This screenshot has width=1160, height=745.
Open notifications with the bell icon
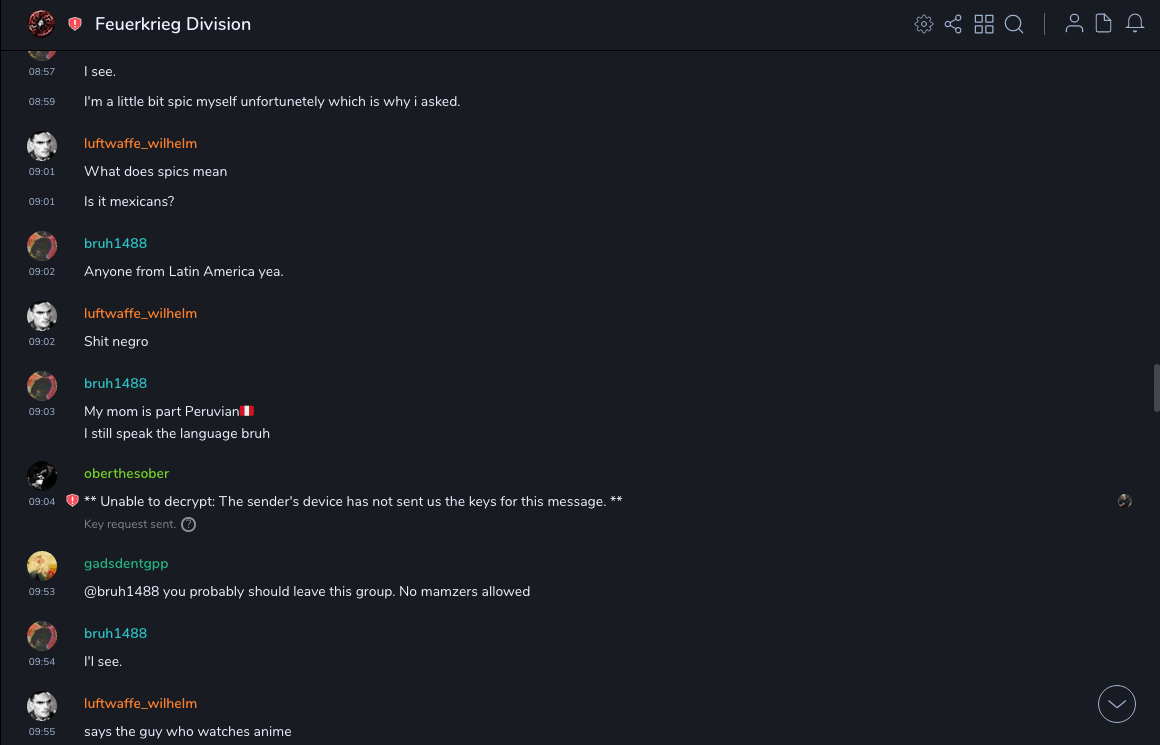[1135, 24]
